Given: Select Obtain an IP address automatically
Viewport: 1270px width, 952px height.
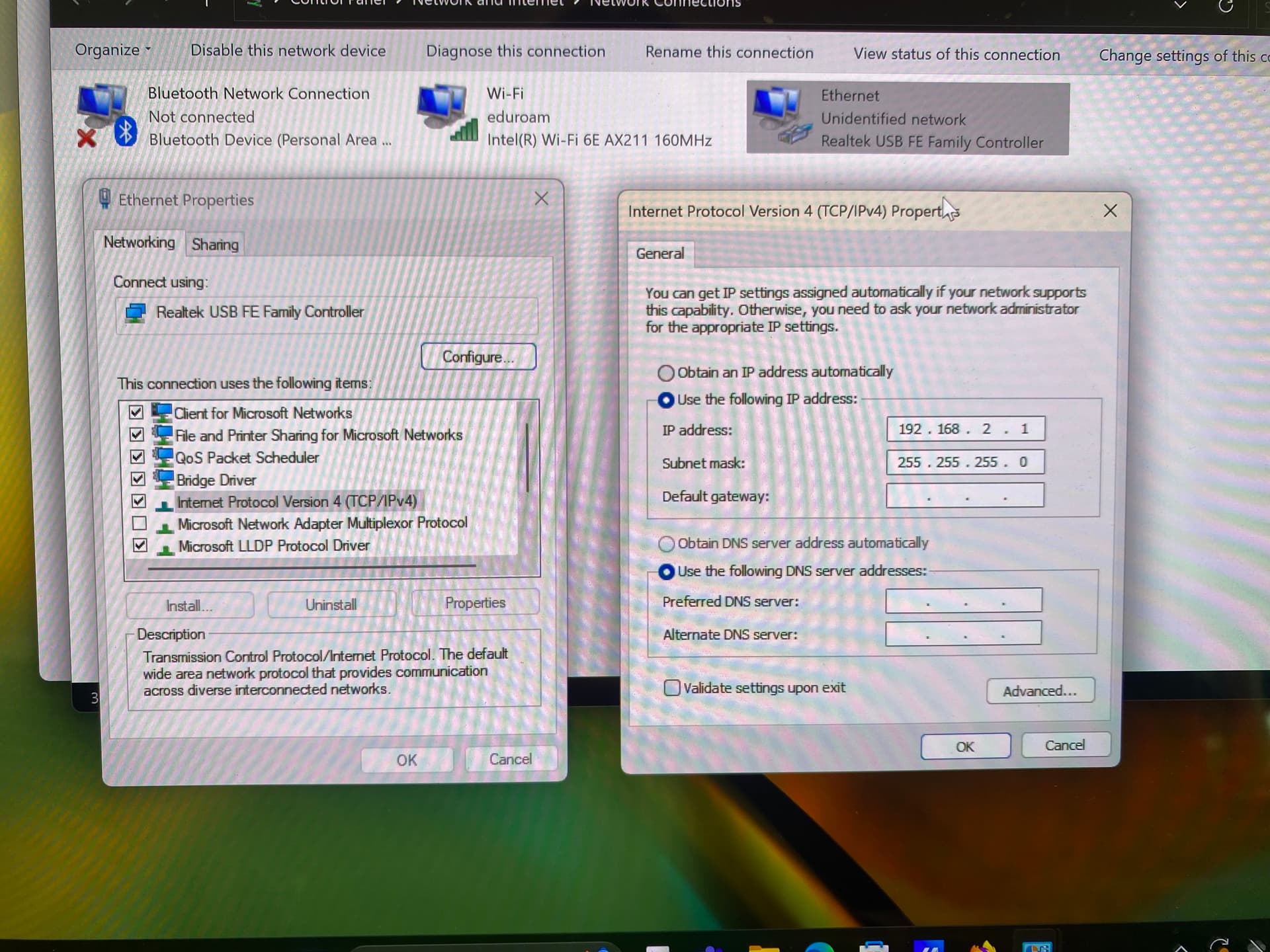Looking at the screenshot, I should [x=665, y=373].
